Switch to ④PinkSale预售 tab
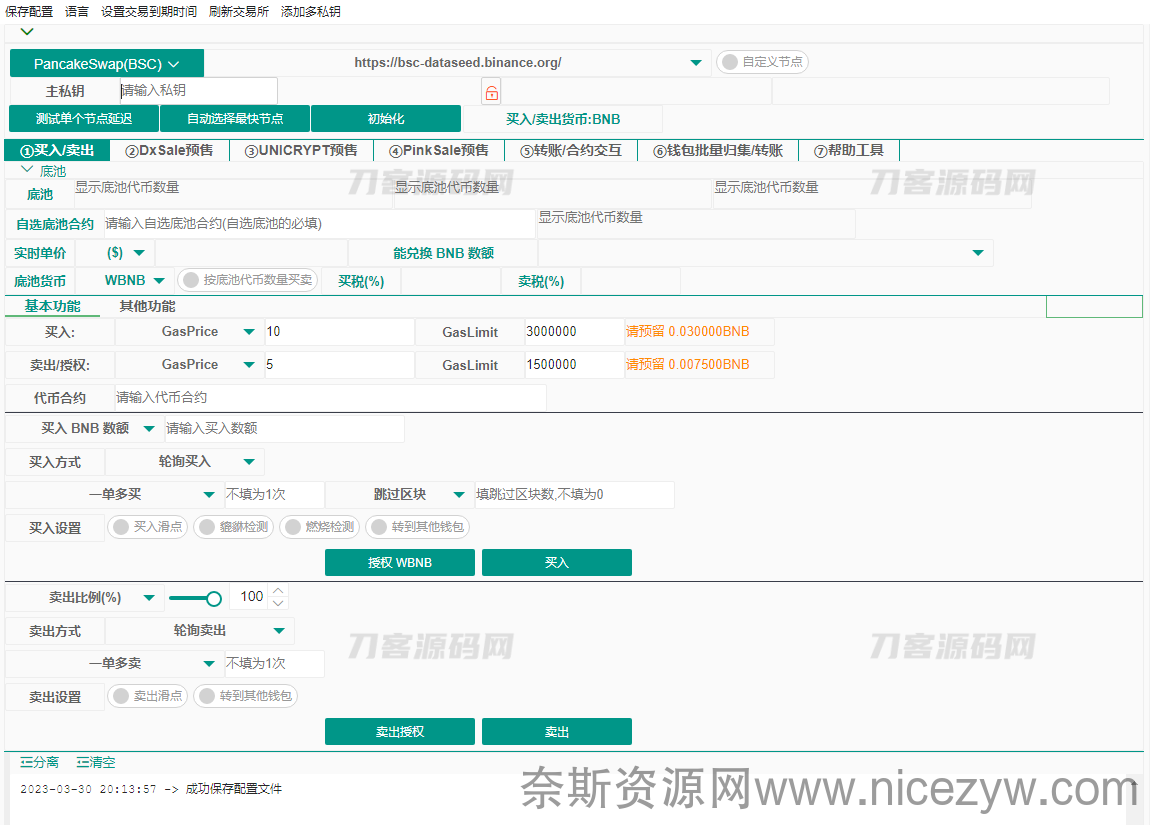1150x825 pixels. (x=439, y=150)
